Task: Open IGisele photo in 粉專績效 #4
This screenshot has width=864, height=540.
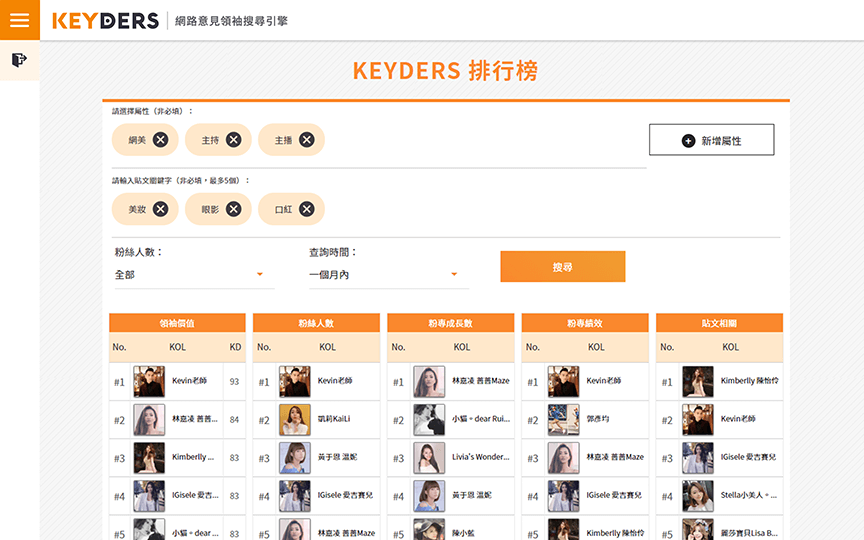Action: [564, 496]
